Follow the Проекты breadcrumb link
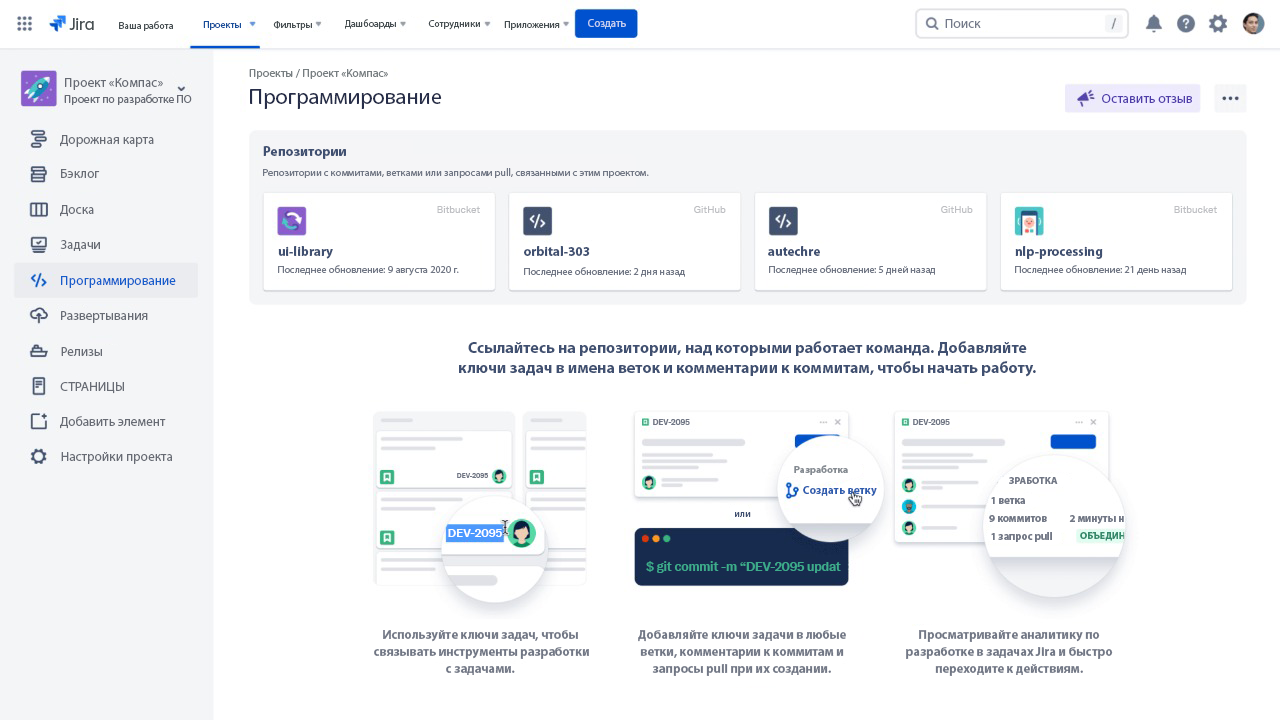The width and height of the screenshot is (1280, 720). (x=270, y=73)
